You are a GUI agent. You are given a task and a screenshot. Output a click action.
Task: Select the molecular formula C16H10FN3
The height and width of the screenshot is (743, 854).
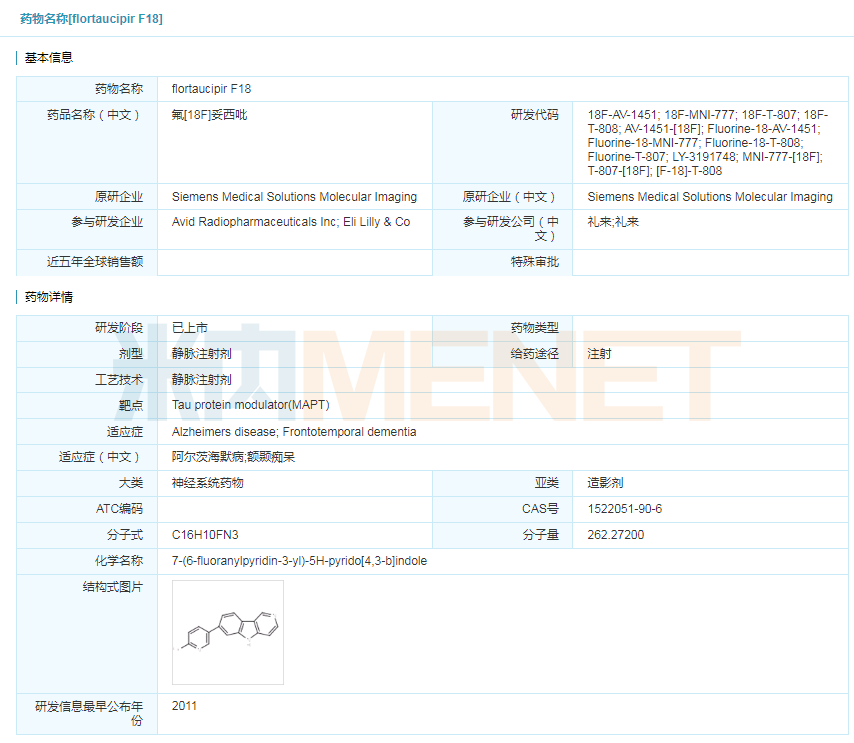pyautogui.click(x=205, y=535)
